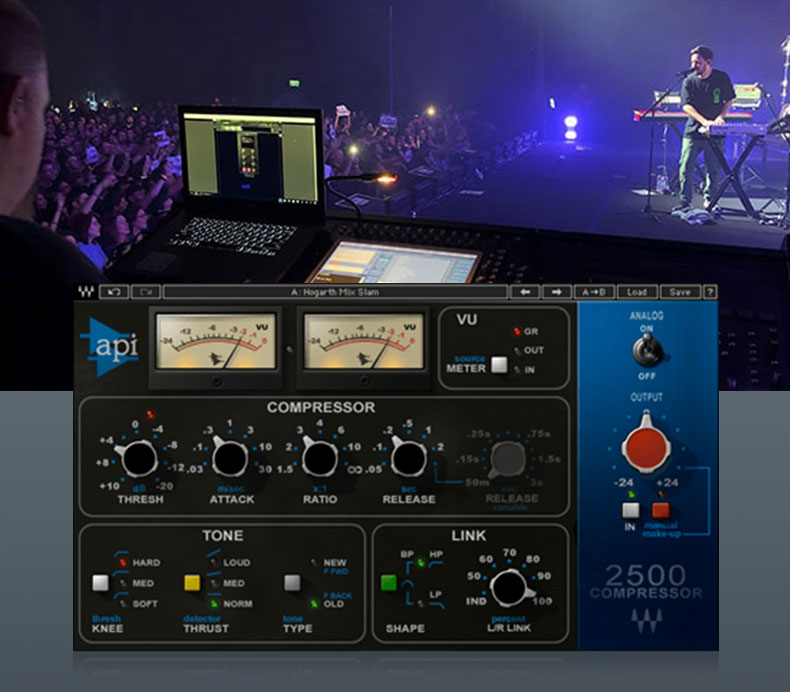790x692 pixels.
Task: Toggle the gray tone Type selector button
Action: click(x=292, y=583)
